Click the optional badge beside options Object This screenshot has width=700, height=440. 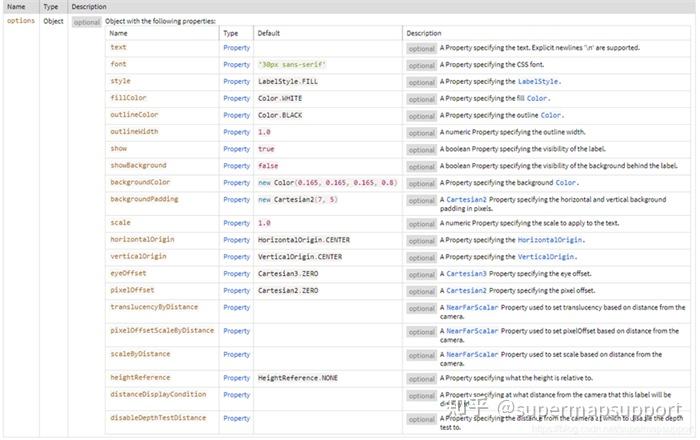86,21
